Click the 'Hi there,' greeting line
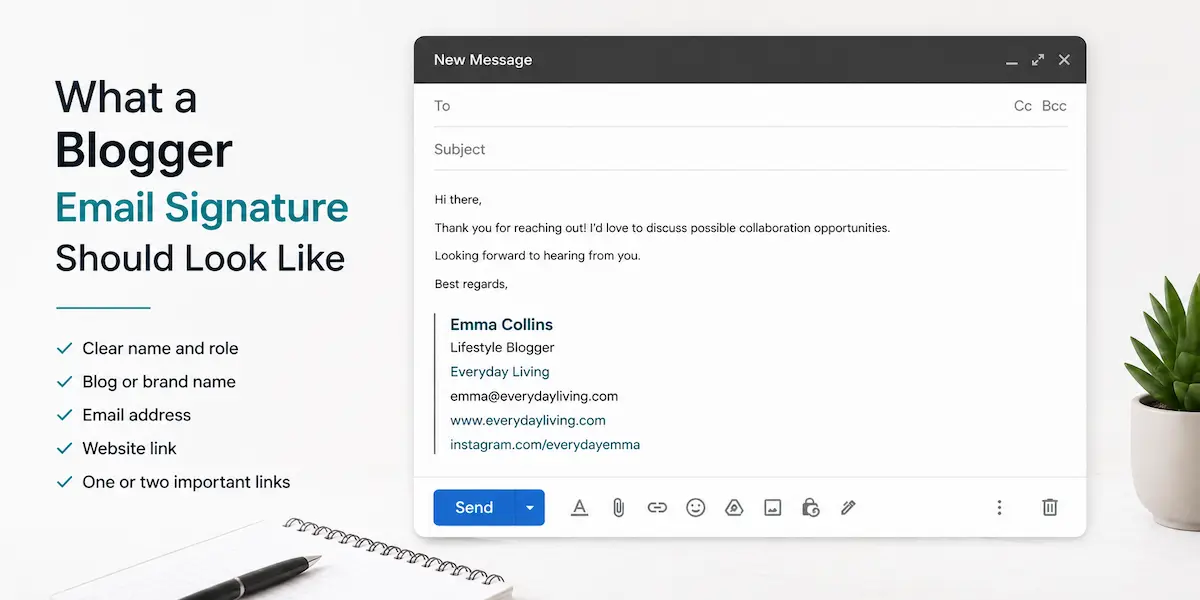 click(x=458, y=200)
